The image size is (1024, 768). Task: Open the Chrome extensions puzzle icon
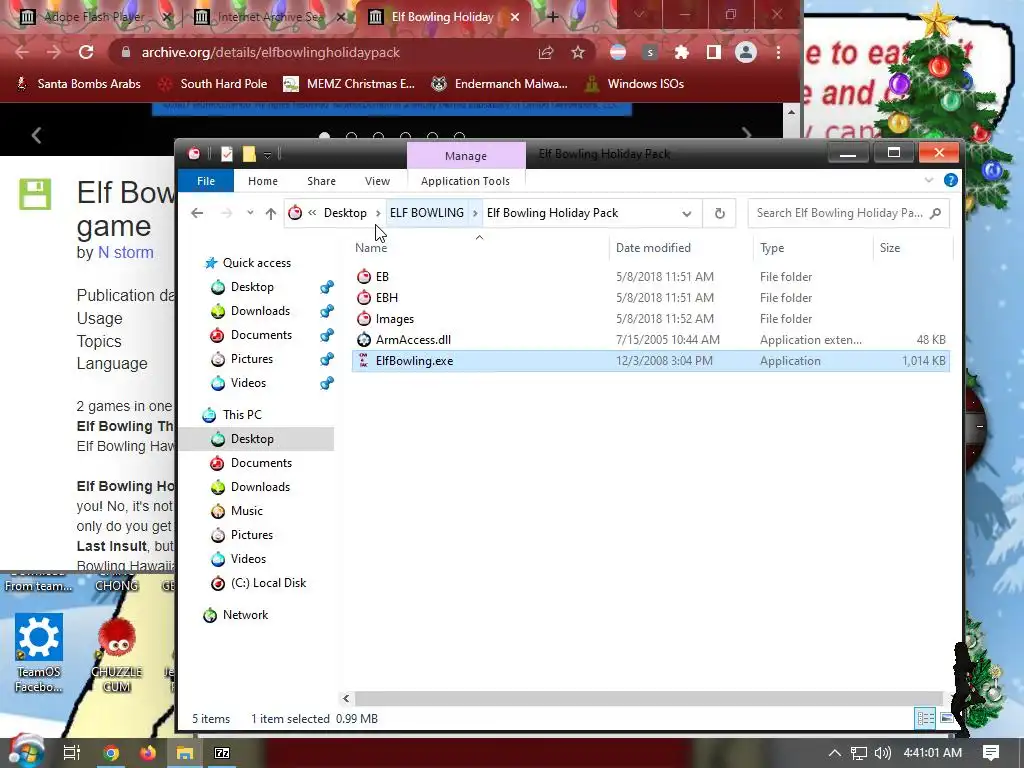click(x=681, y=52)
